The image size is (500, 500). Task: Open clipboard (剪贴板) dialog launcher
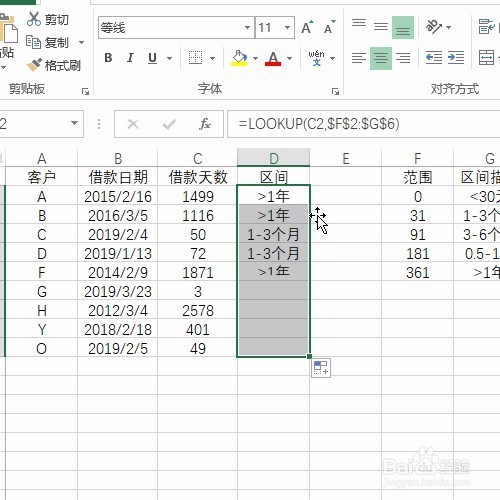pos(85,91)
